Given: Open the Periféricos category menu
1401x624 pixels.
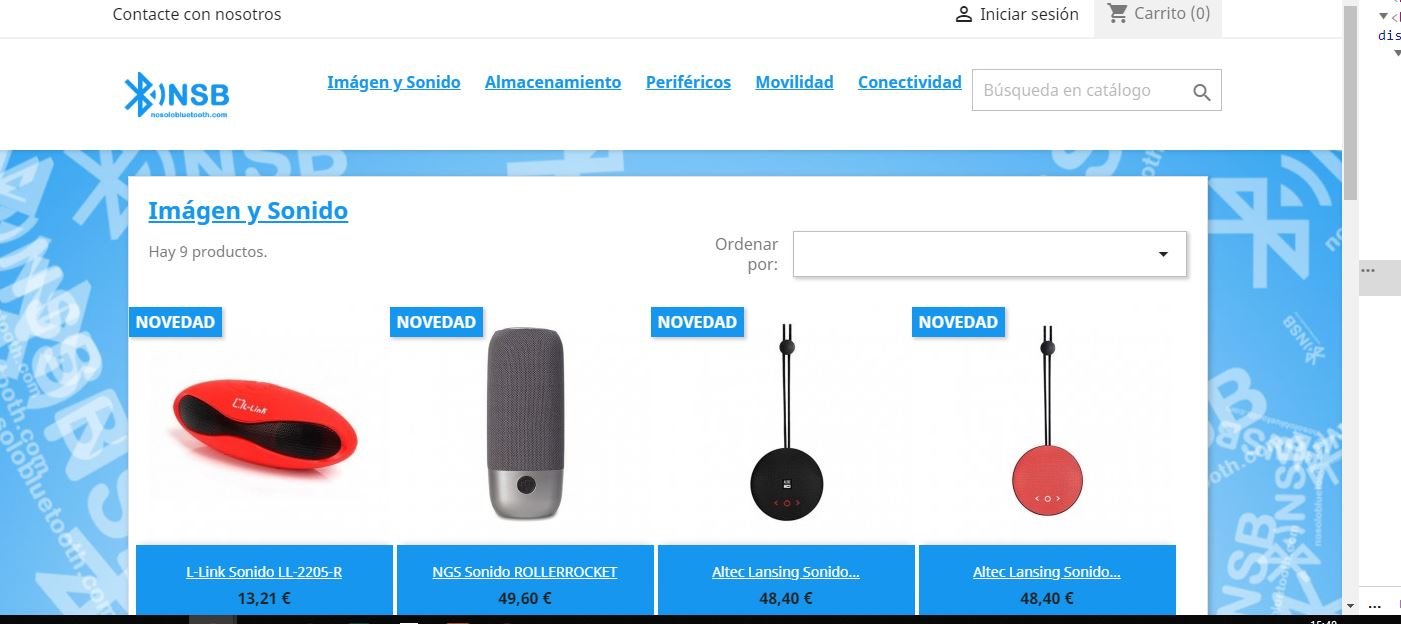Looking at the screenshot, I should point(688,82).
